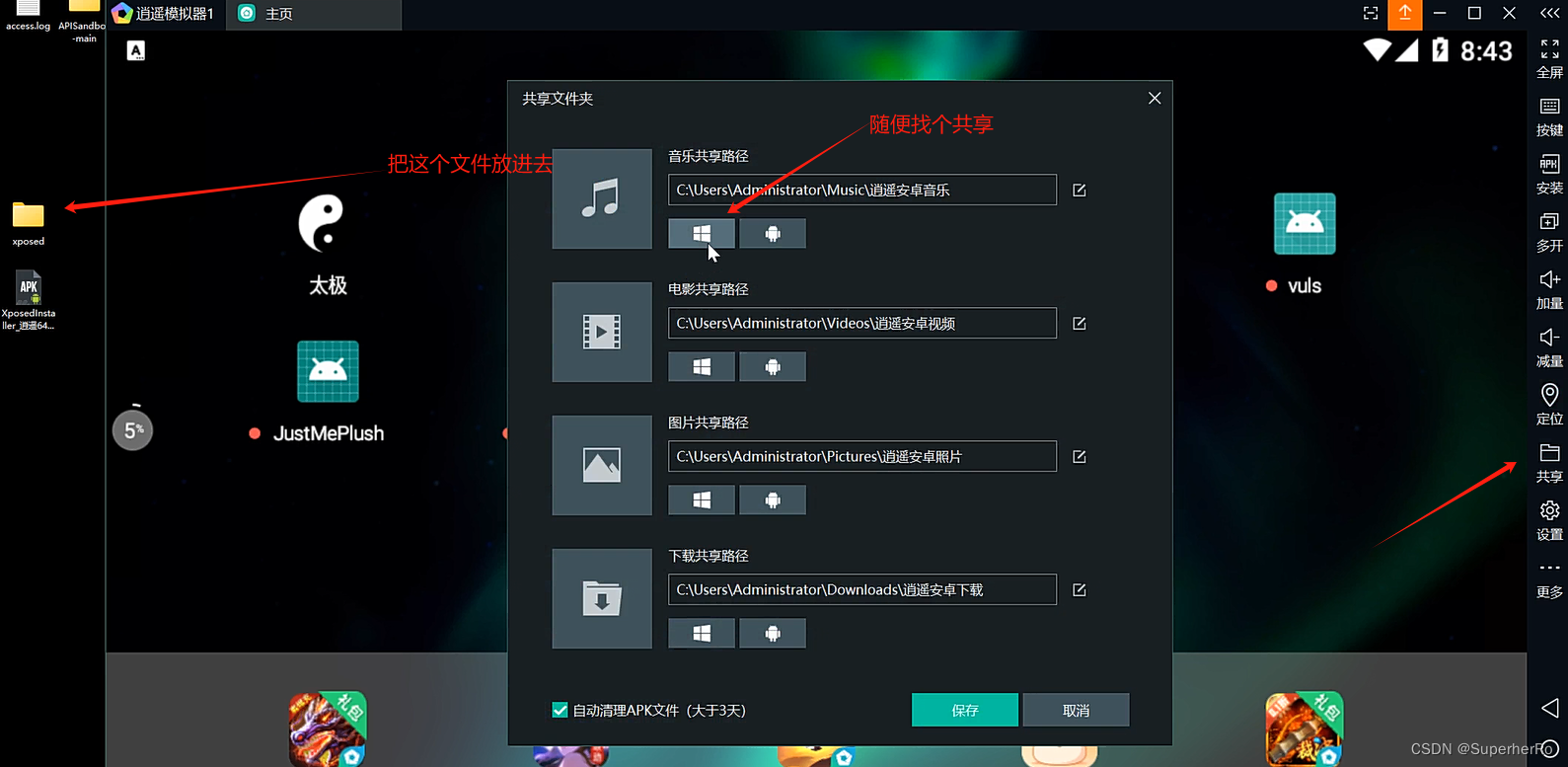Open the Android folder for the download share path
The width and height of the screenshot is (1568, 767).
(773, 633)
